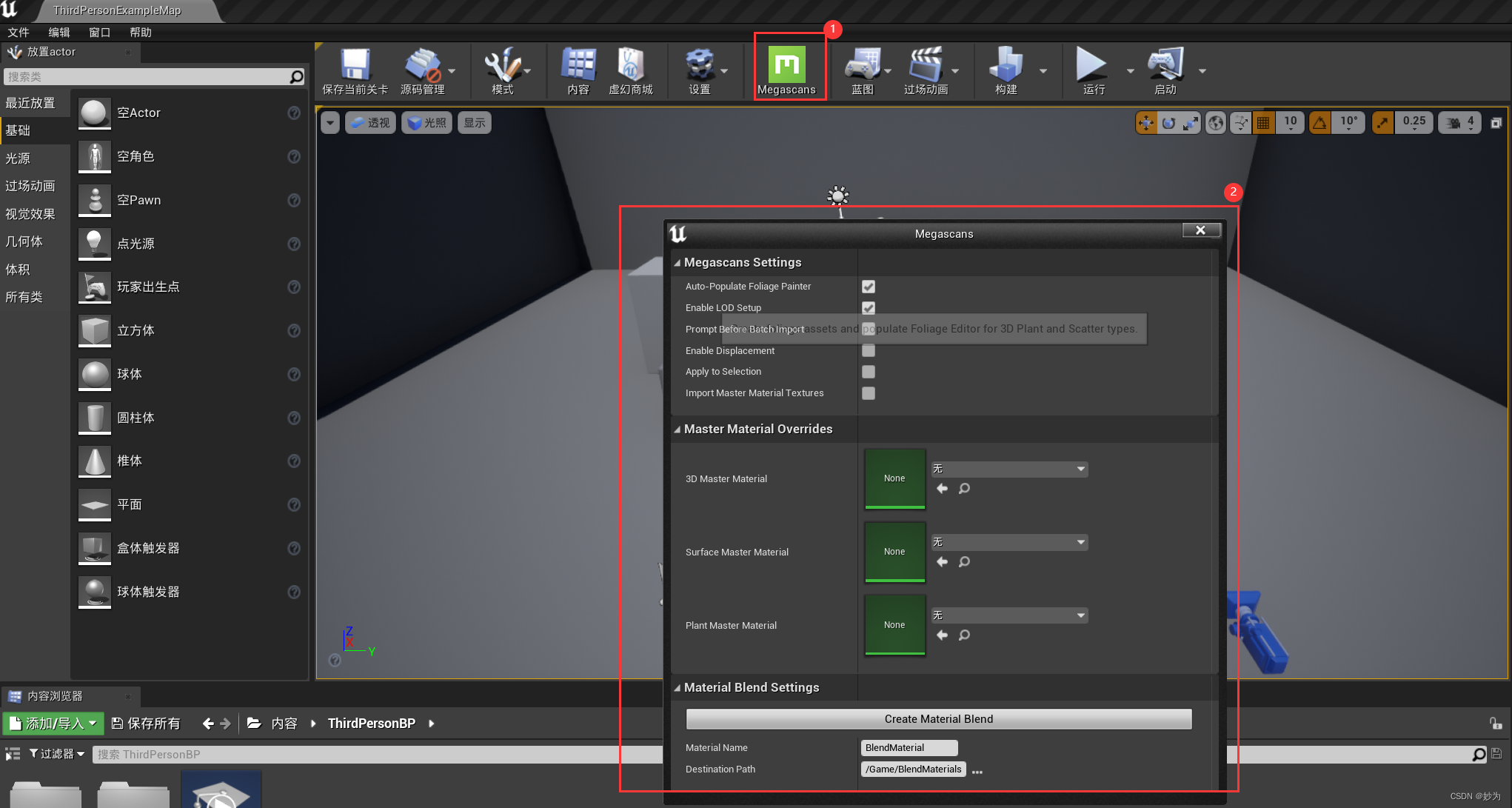Click the Build toolbar icon
This screenshot has height=808, width=1512.
pyautogui.click(x=1005, y=65)
